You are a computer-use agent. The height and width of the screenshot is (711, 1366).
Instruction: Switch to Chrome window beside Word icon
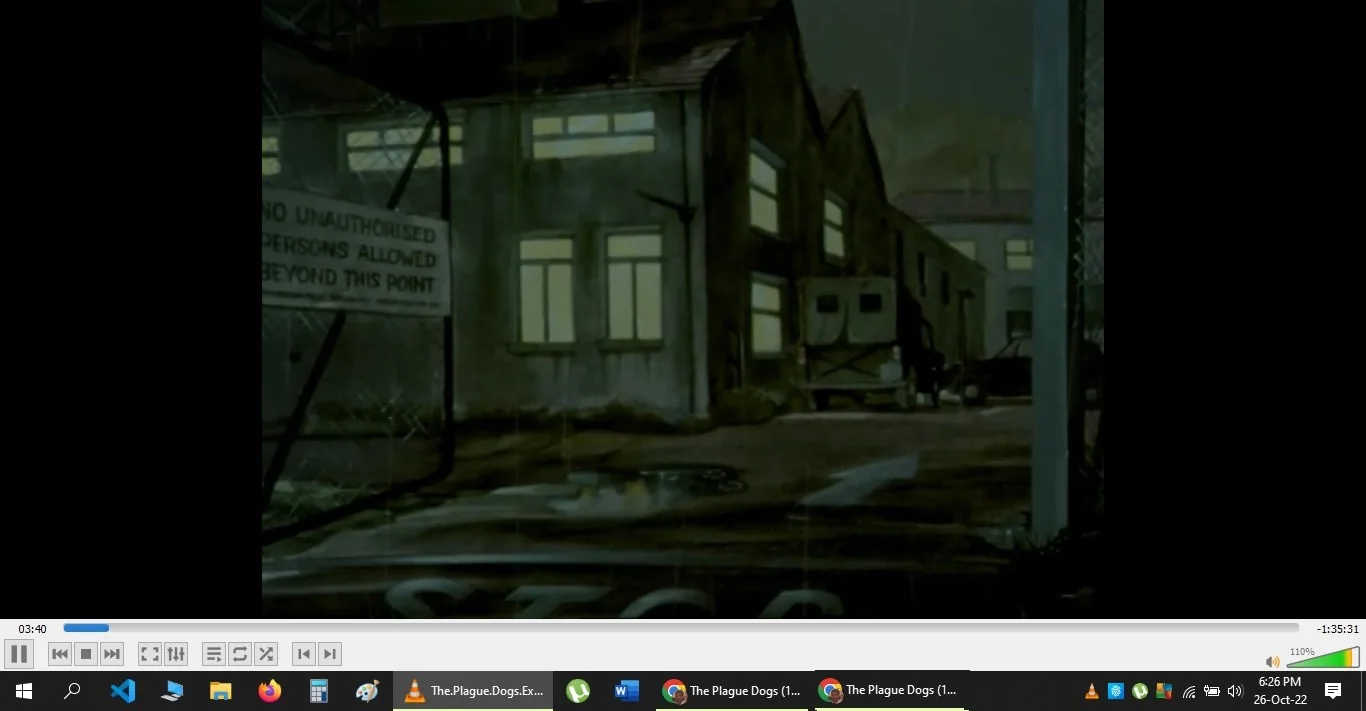[732, 691]
